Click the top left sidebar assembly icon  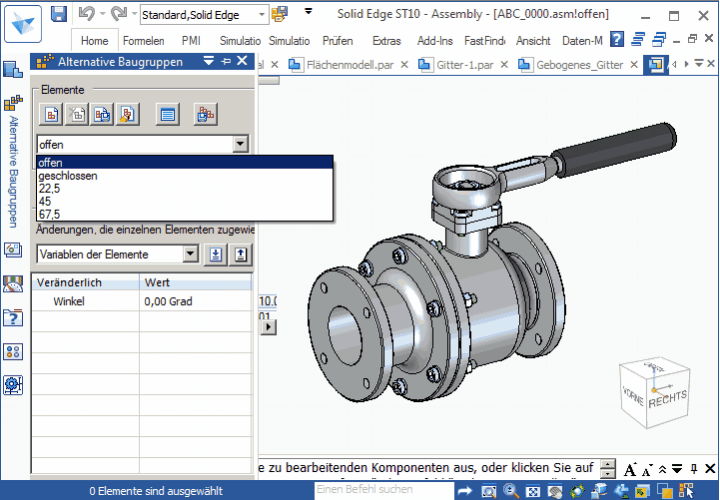(x=13, y=69)
